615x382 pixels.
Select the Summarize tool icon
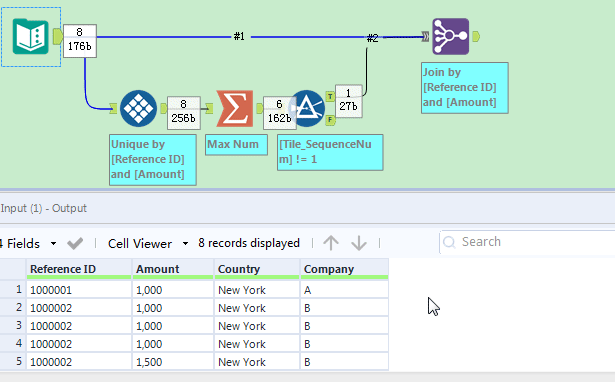coord(235,108)
